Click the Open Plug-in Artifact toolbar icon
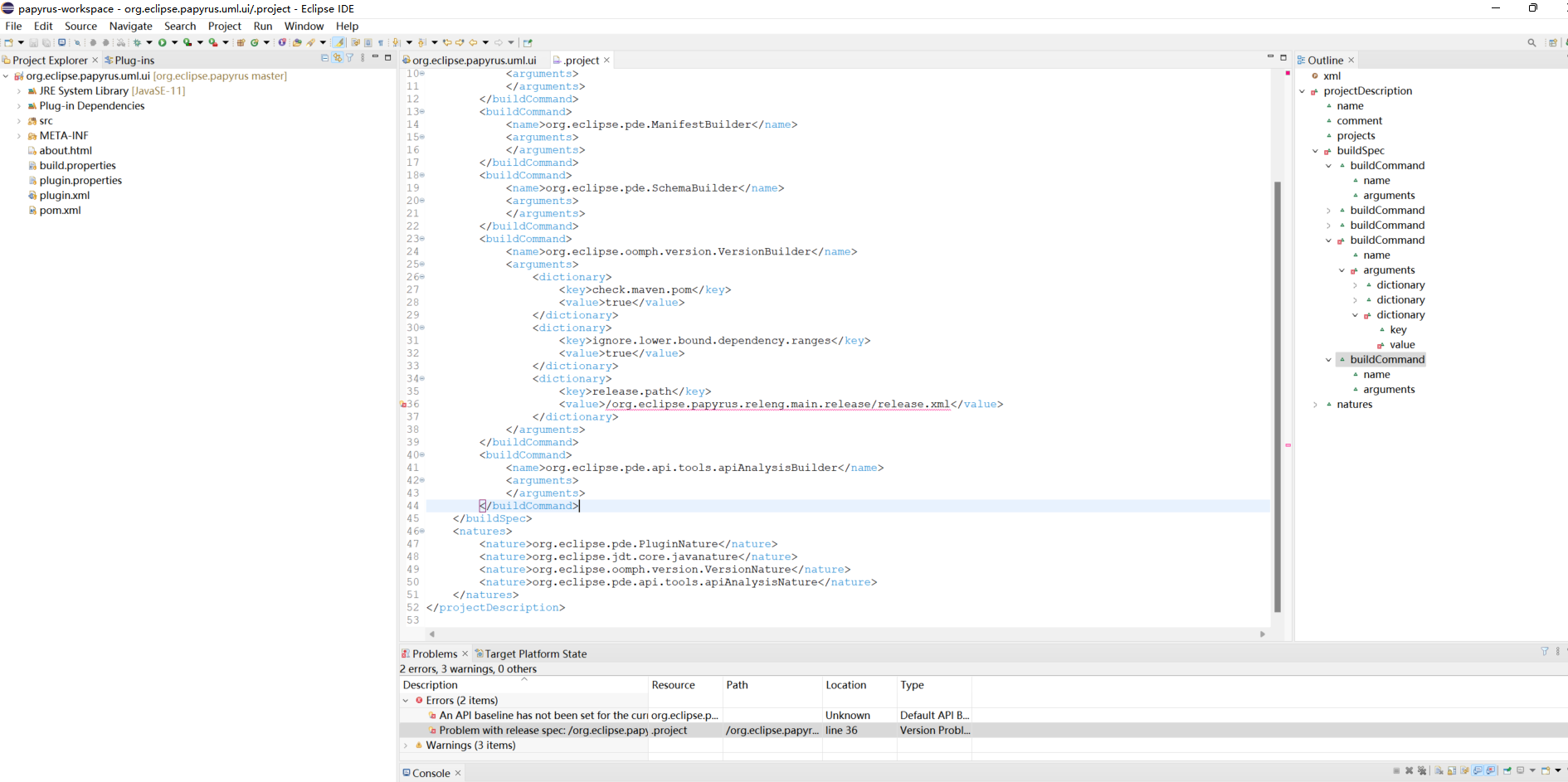Screen dimensions: 1568x782 282,42
